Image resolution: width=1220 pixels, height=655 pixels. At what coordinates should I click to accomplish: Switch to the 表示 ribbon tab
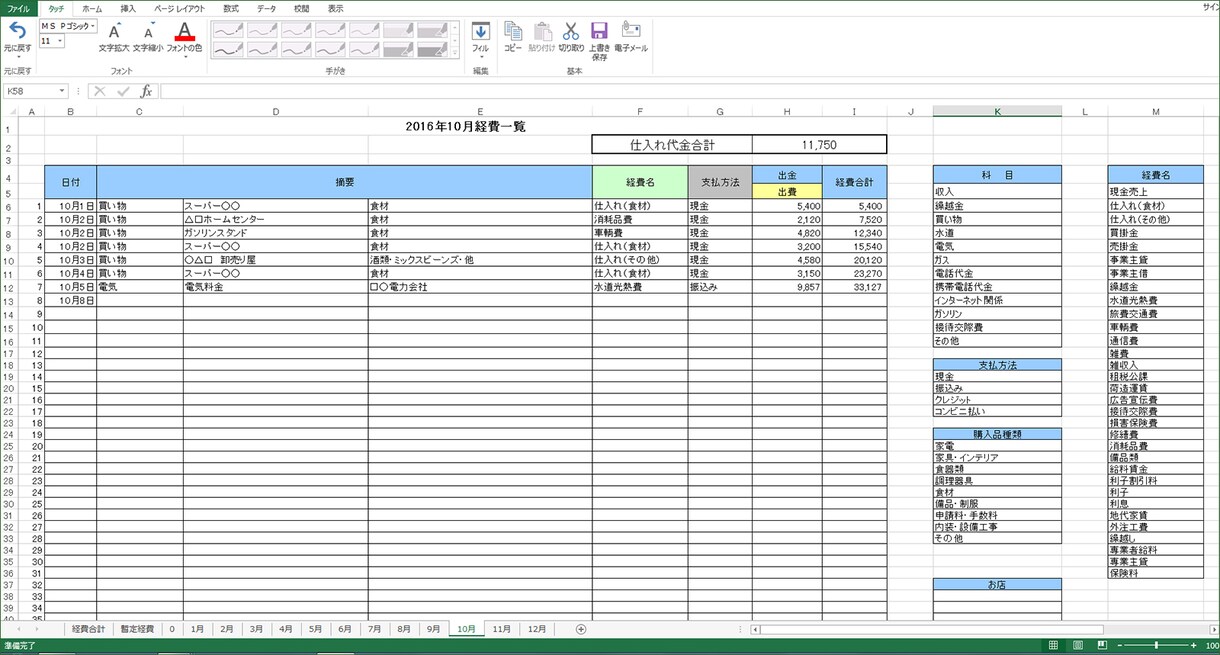336,7
